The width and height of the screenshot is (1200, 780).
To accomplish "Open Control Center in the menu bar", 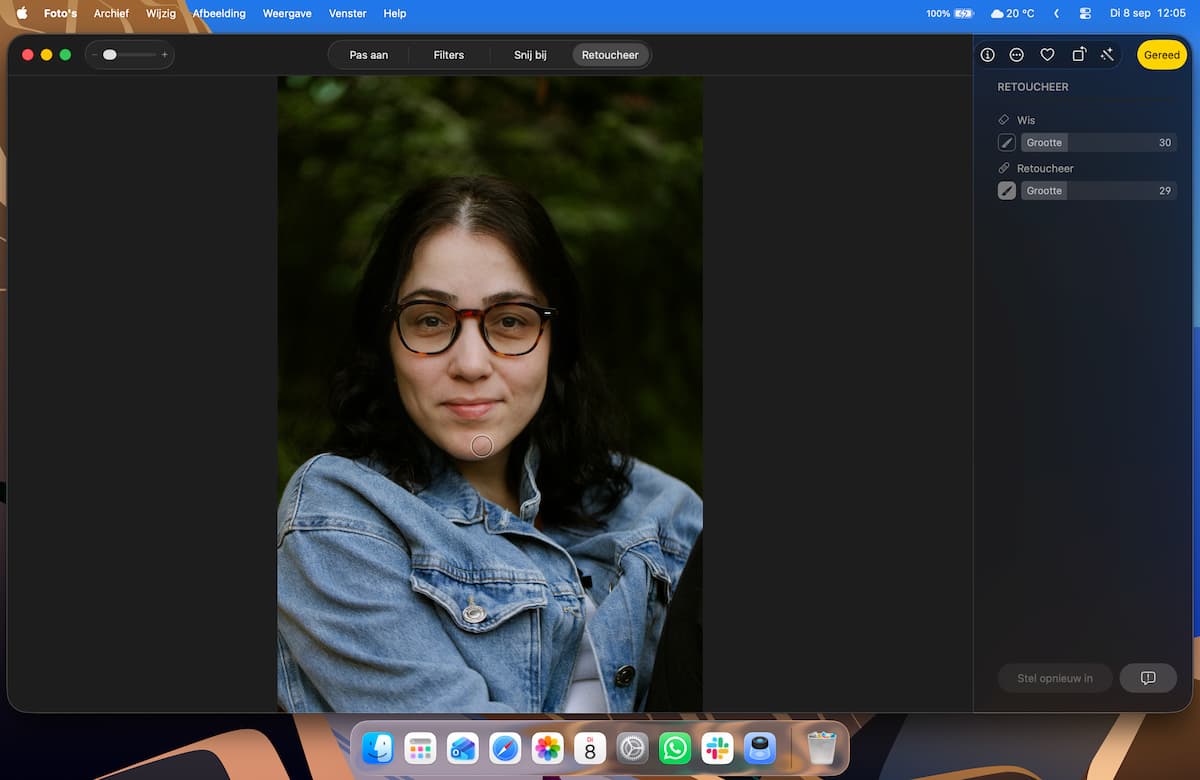I will click(1085, 13).
